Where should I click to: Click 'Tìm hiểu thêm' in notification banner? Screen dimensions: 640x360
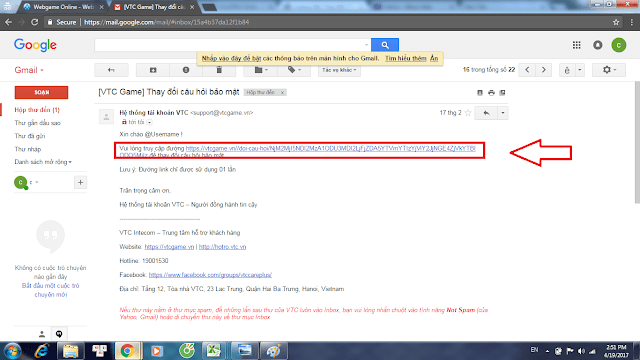click(x=406, y=58)
